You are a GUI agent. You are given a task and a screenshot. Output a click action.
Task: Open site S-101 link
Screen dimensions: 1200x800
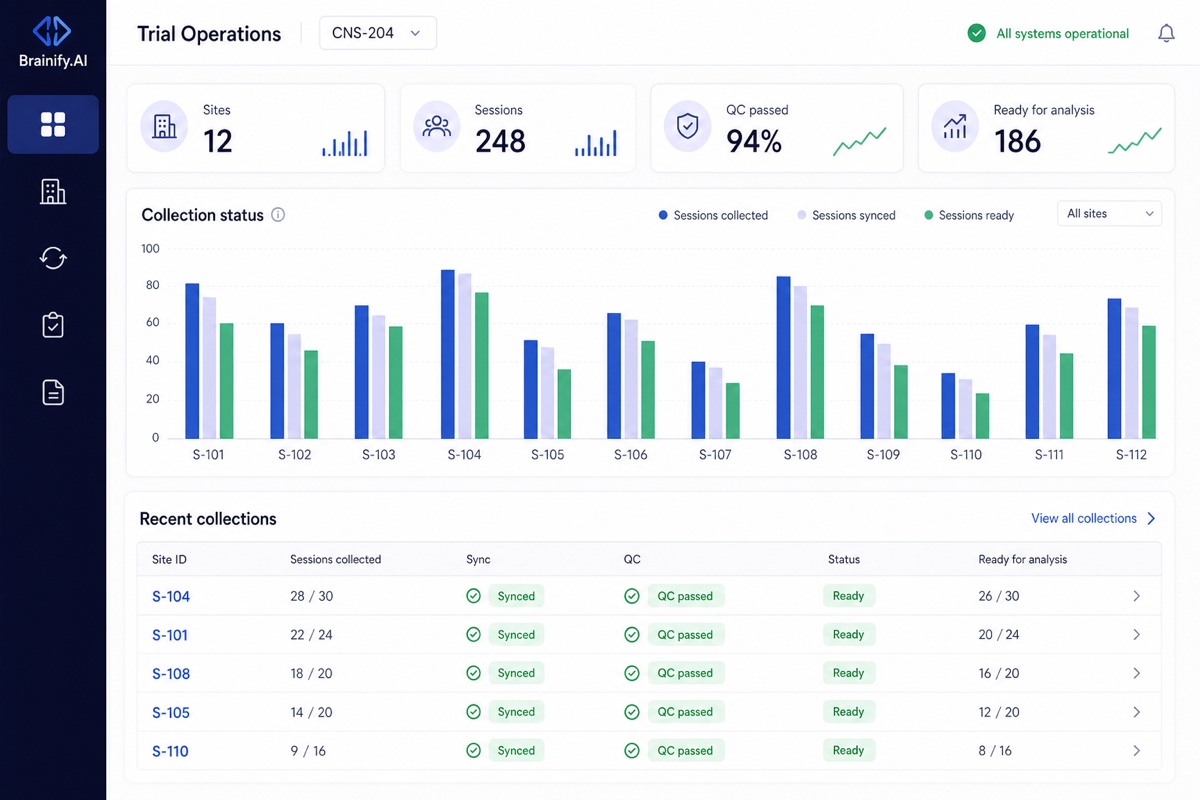tap(170, 635)
